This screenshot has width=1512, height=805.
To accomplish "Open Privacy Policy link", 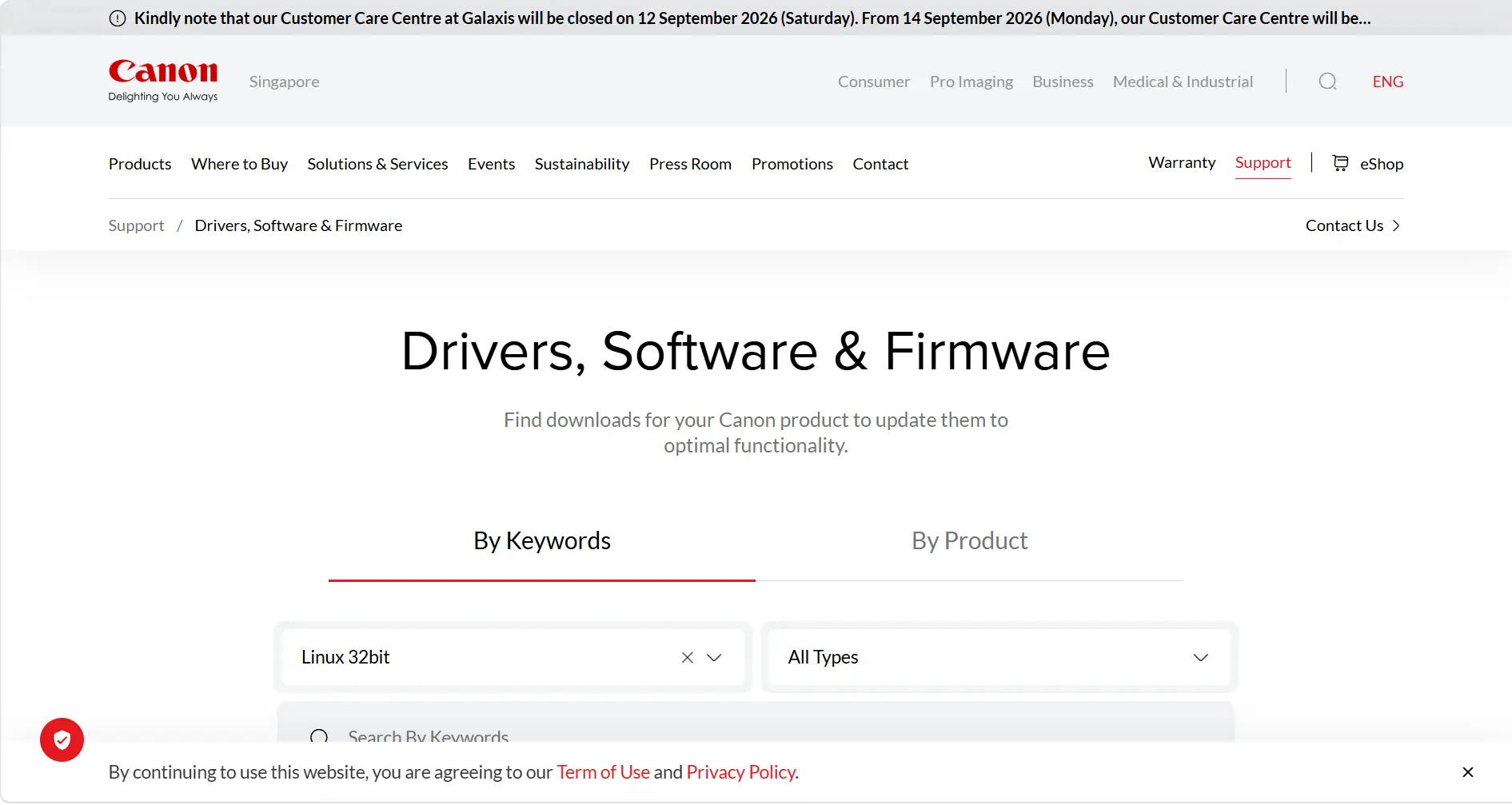I will pos(740,772).
